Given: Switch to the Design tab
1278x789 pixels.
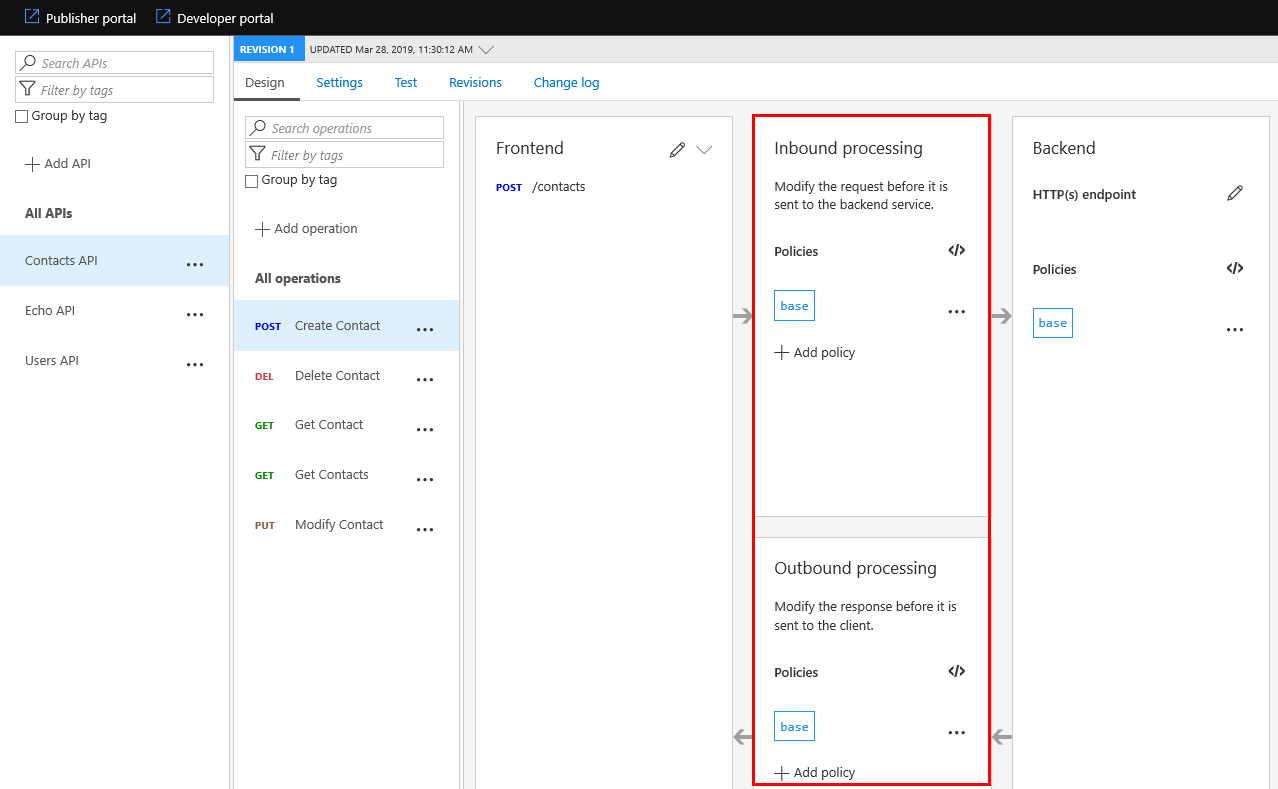Looking at the screenshot, I should pyautogui.click(x=265, y=83).
